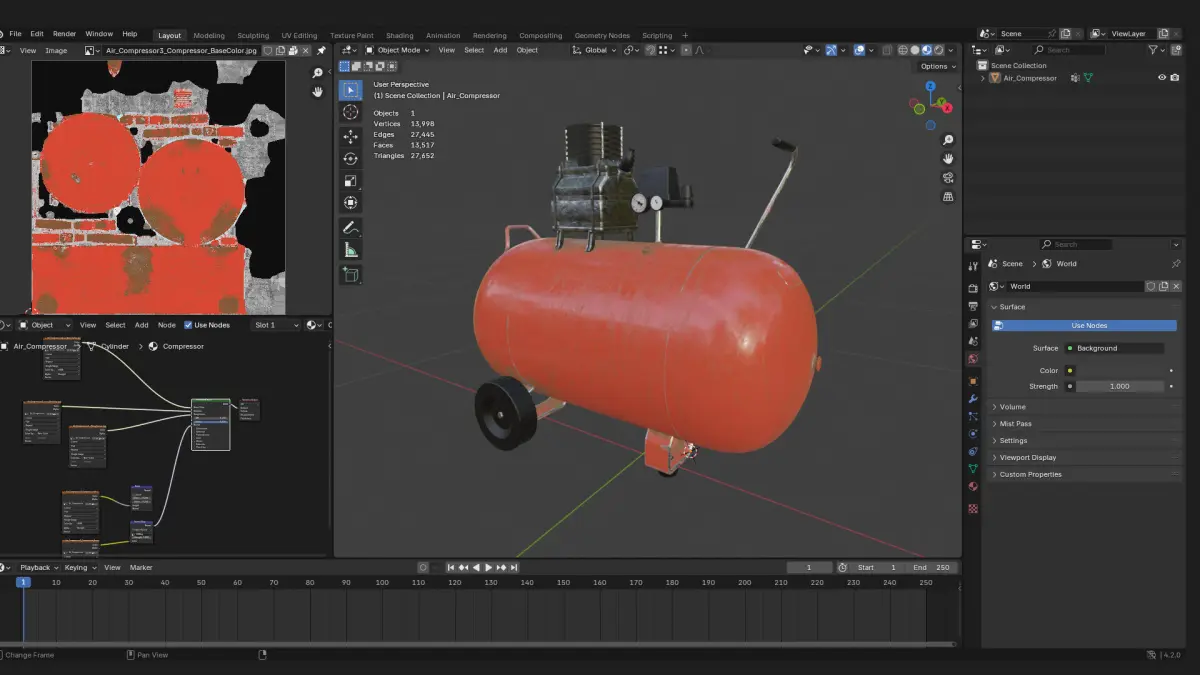Select the Move tool

coord(350,136)
